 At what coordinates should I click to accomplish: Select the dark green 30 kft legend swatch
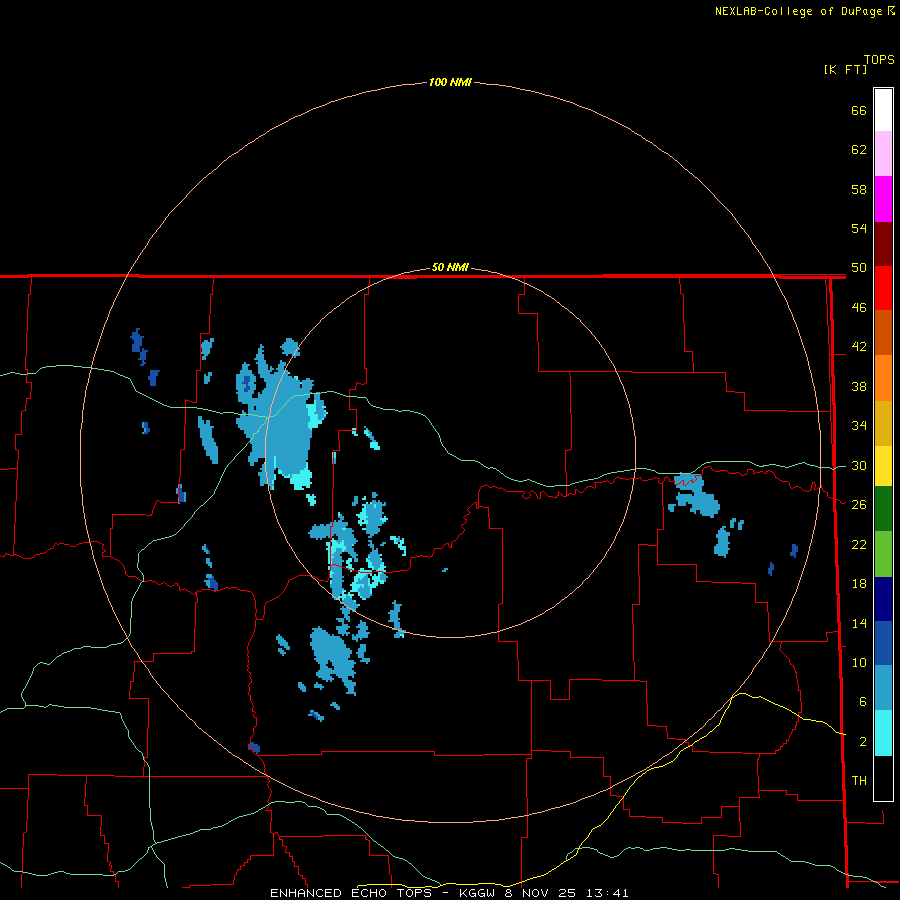pyautogui.click(x=883, y=509)
